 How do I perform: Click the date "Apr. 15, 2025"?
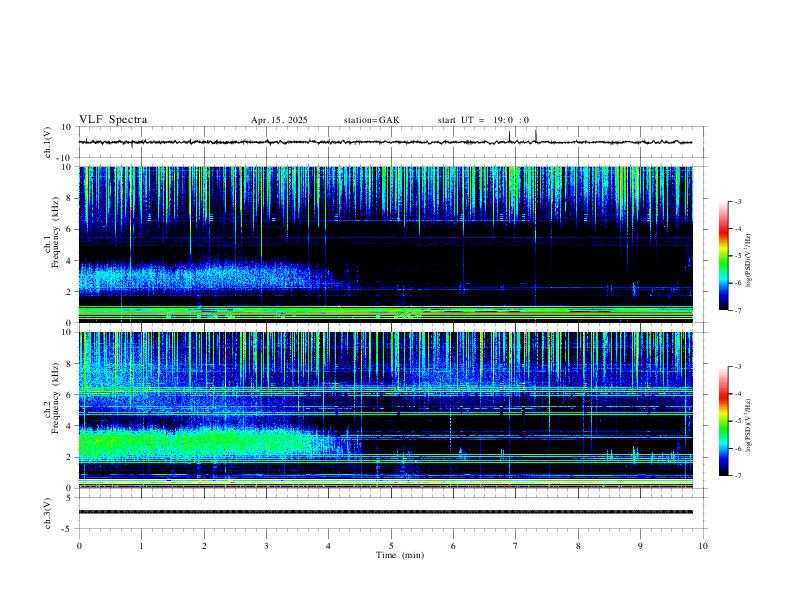click(x=279, y=120)
